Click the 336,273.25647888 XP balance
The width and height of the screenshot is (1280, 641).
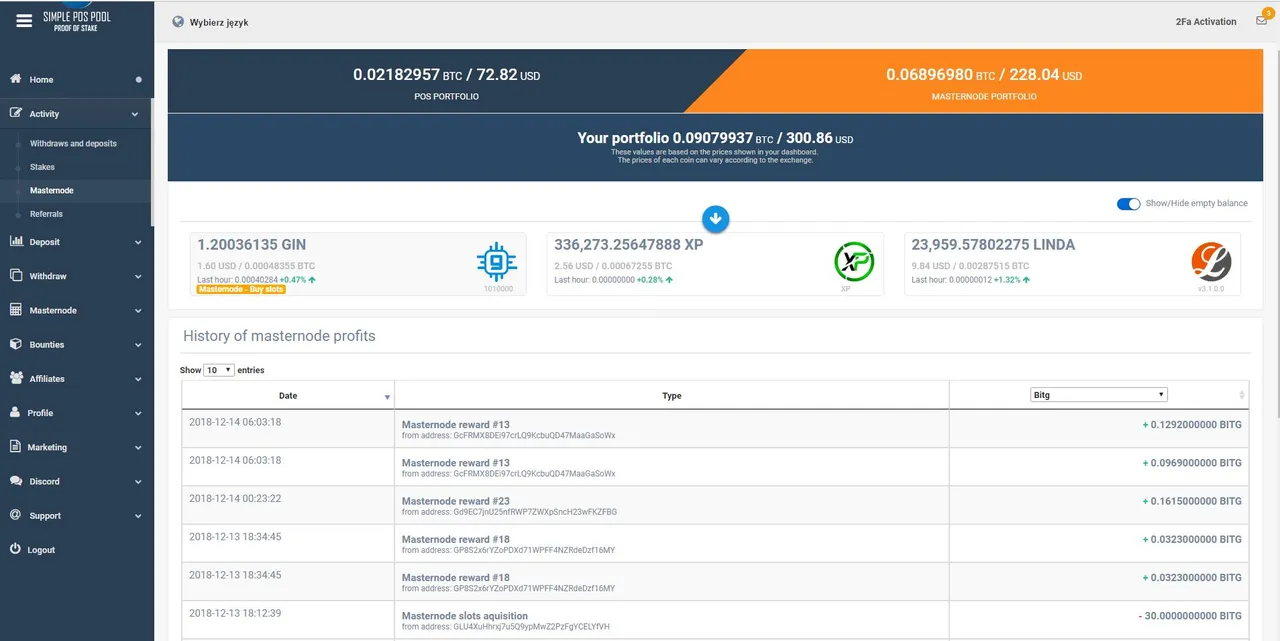(628, 245)
